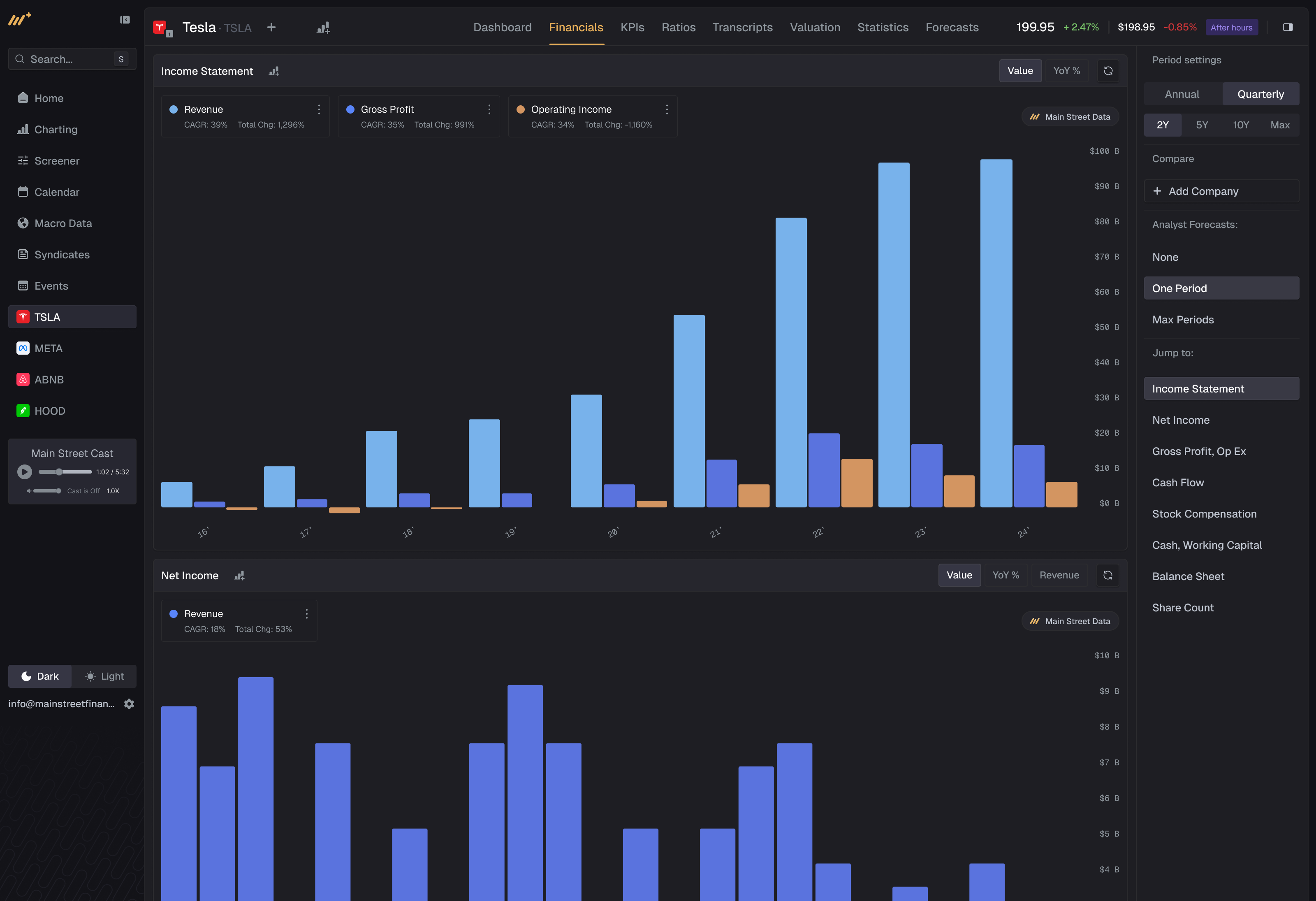Open Gross Profit series three-dot menu
Image resolution: width=1316 pixels, height=901 pixels.
pos(489,109)
